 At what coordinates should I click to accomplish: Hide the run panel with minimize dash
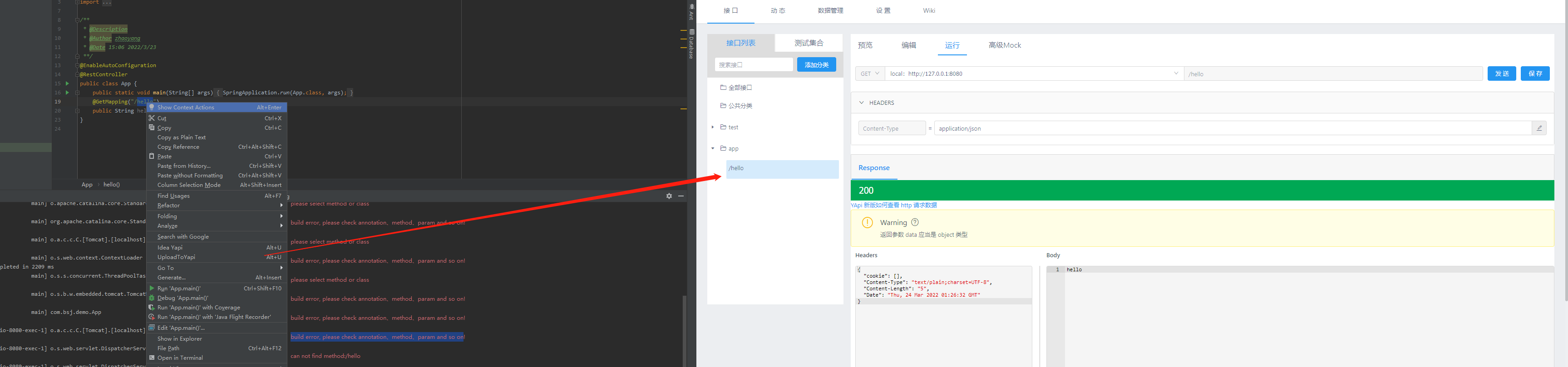click(x=680, y=196)
